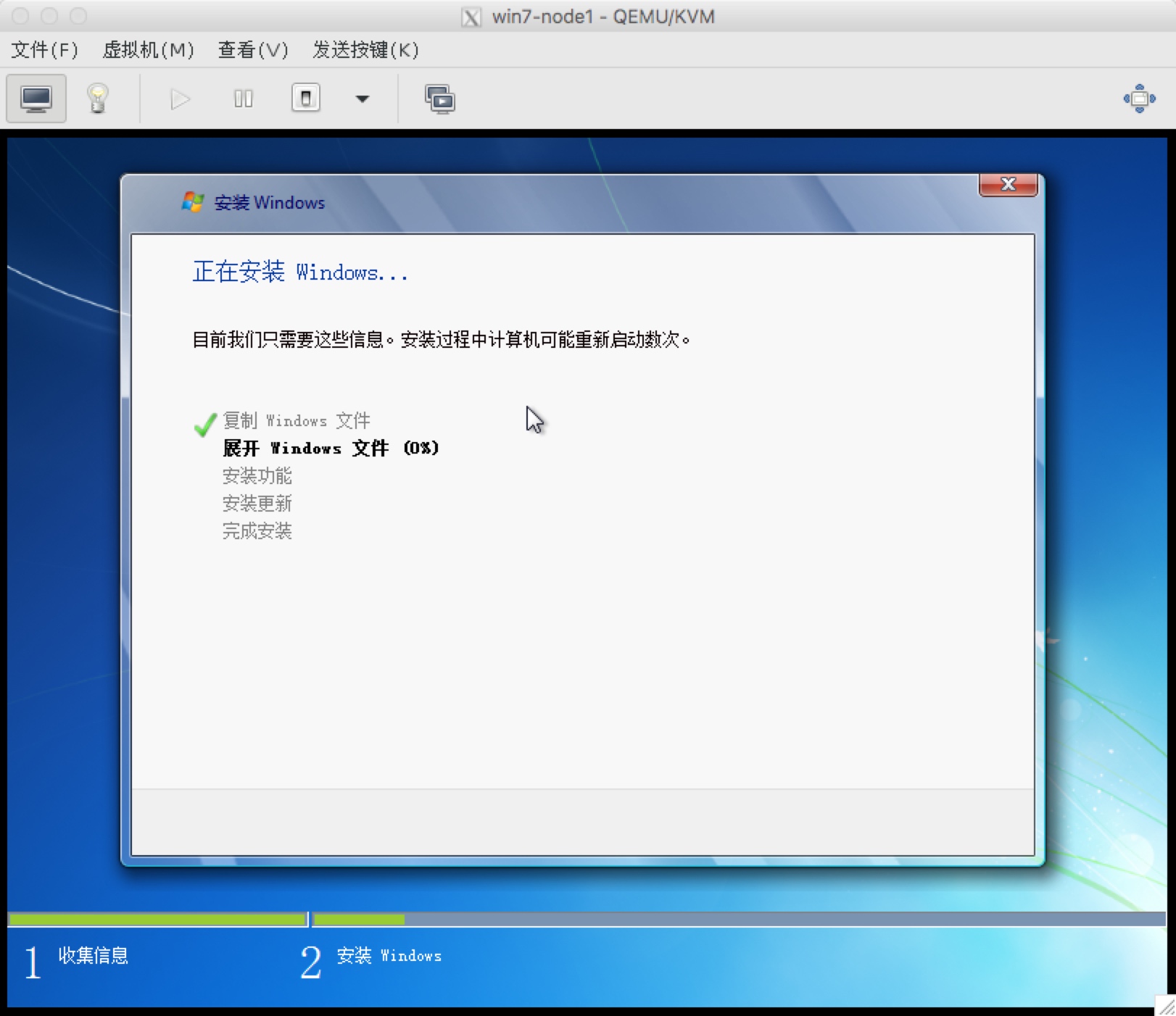The height and width of the screenshot is (1016, 1176).
Task: Click the 收集信息 stage label
Action: 93,956
